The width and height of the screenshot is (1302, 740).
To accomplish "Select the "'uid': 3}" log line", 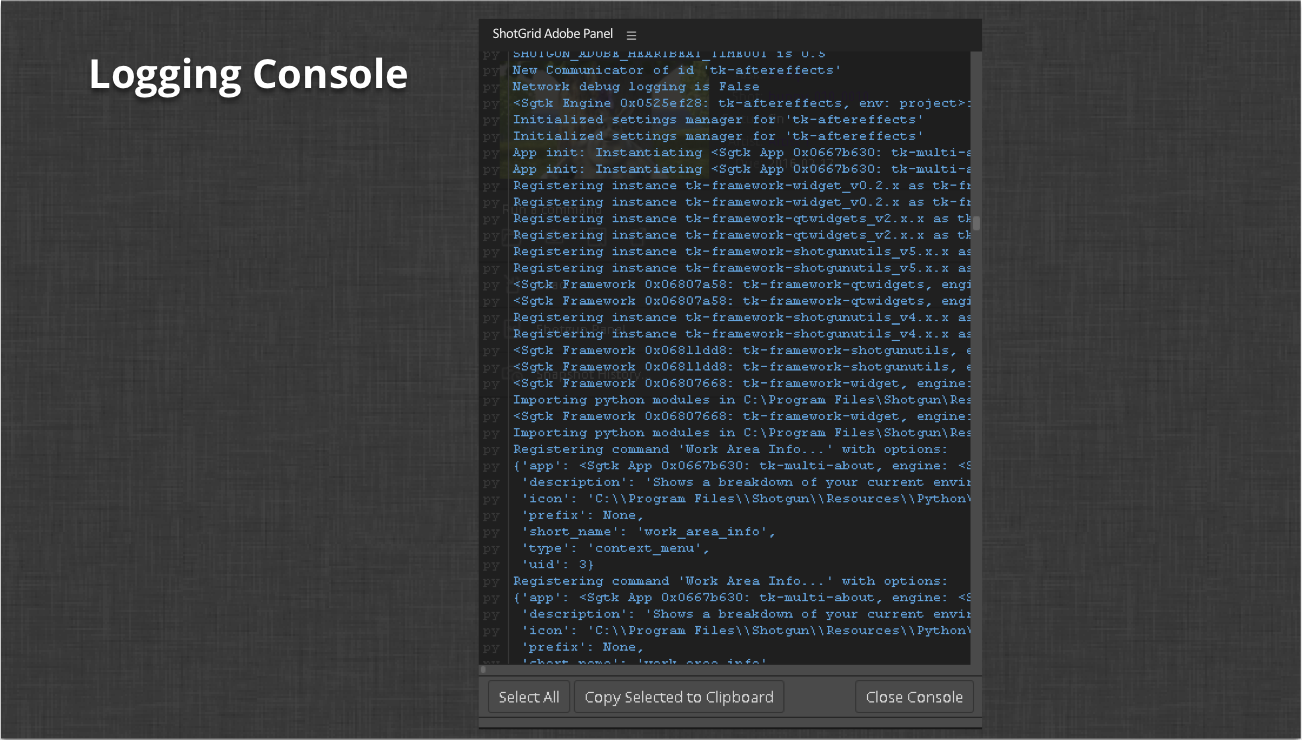I will coord(557,565).
